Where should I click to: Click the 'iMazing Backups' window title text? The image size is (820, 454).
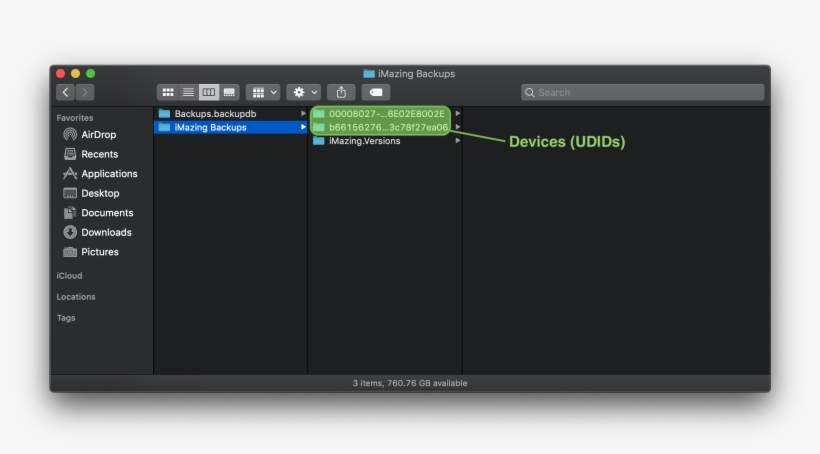pyautogui.click(x=416, y=74)
